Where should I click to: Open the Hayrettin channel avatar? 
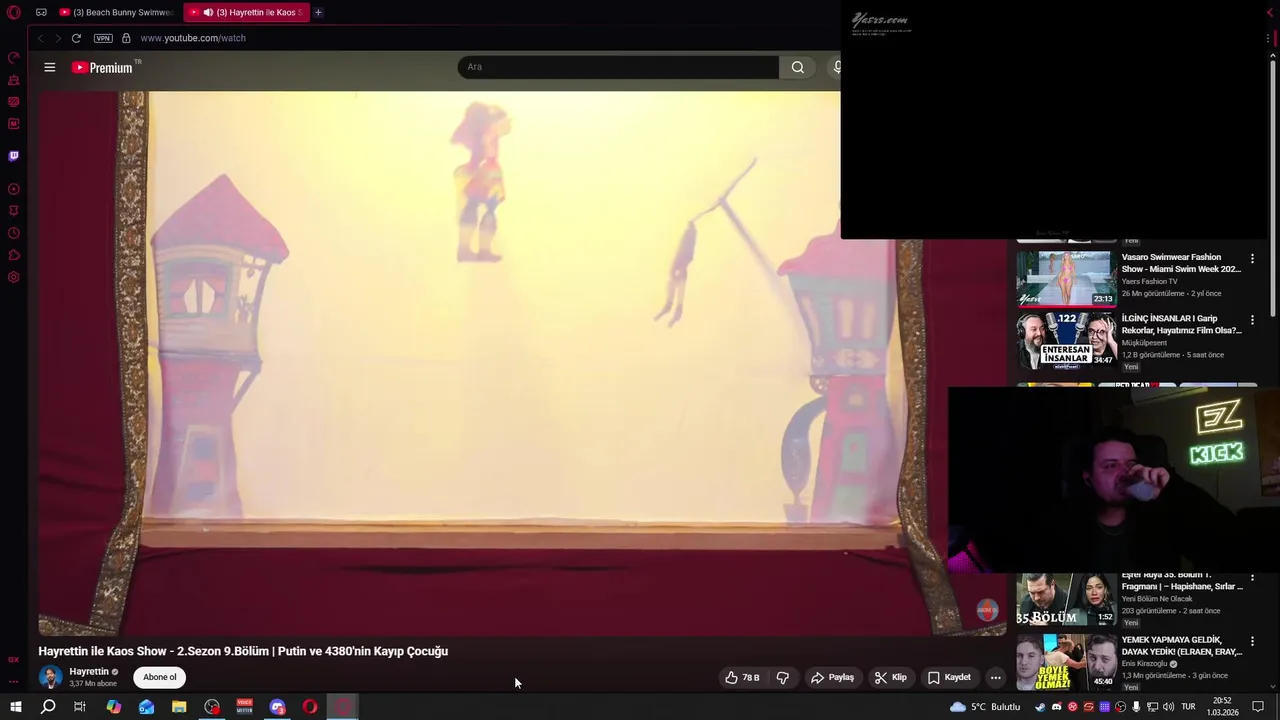tap(50, 677)
